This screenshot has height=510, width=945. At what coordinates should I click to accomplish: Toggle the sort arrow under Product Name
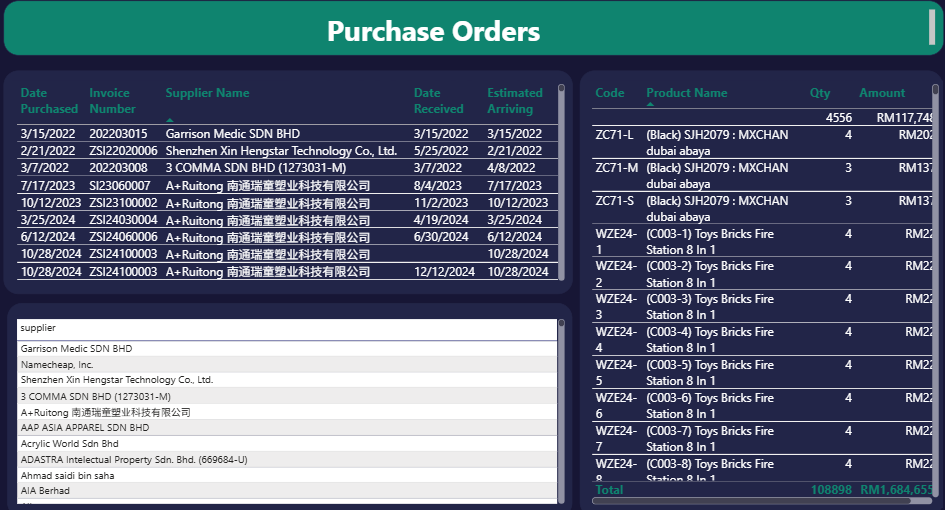650,104
